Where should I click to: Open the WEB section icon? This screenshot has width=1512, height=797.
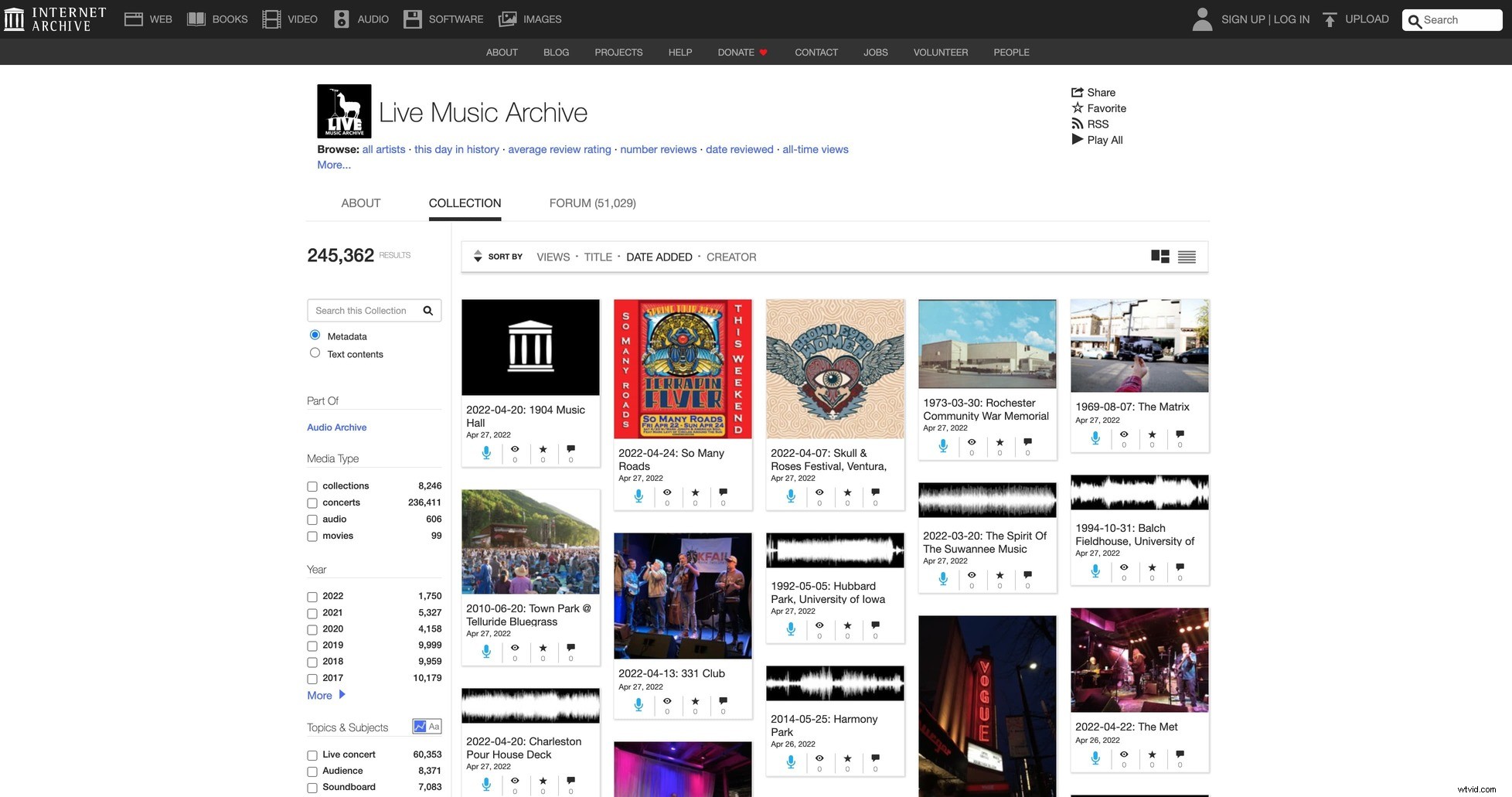135,18
